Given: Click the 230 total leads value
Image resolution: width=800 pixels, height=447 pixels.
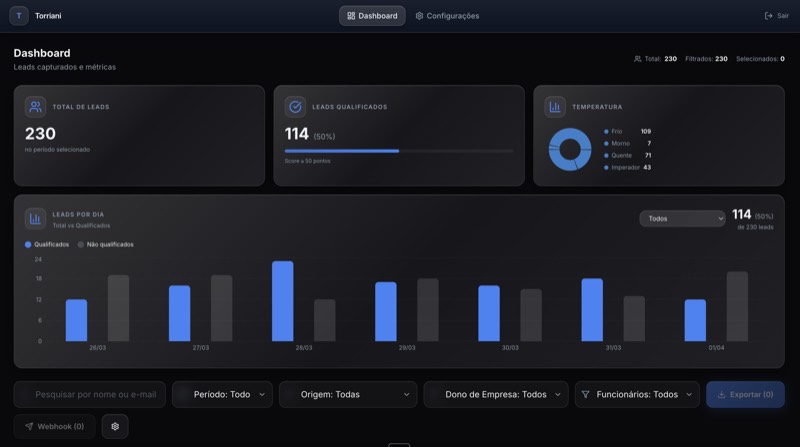Looking at the screenshot, I should tap(40, 134).
